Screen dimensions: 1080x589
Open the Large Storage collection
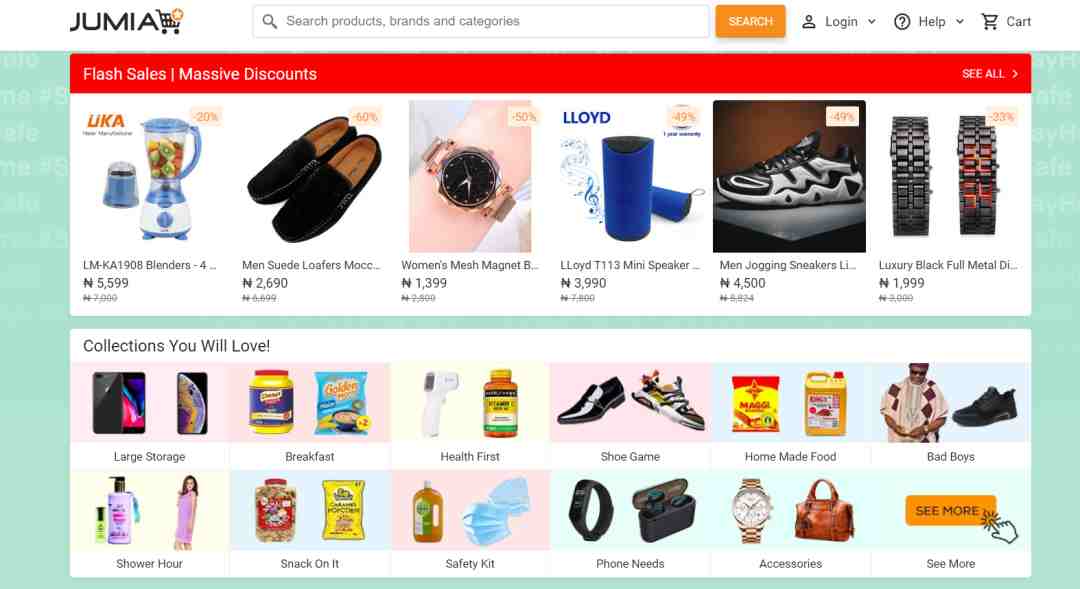pos(149,415)
